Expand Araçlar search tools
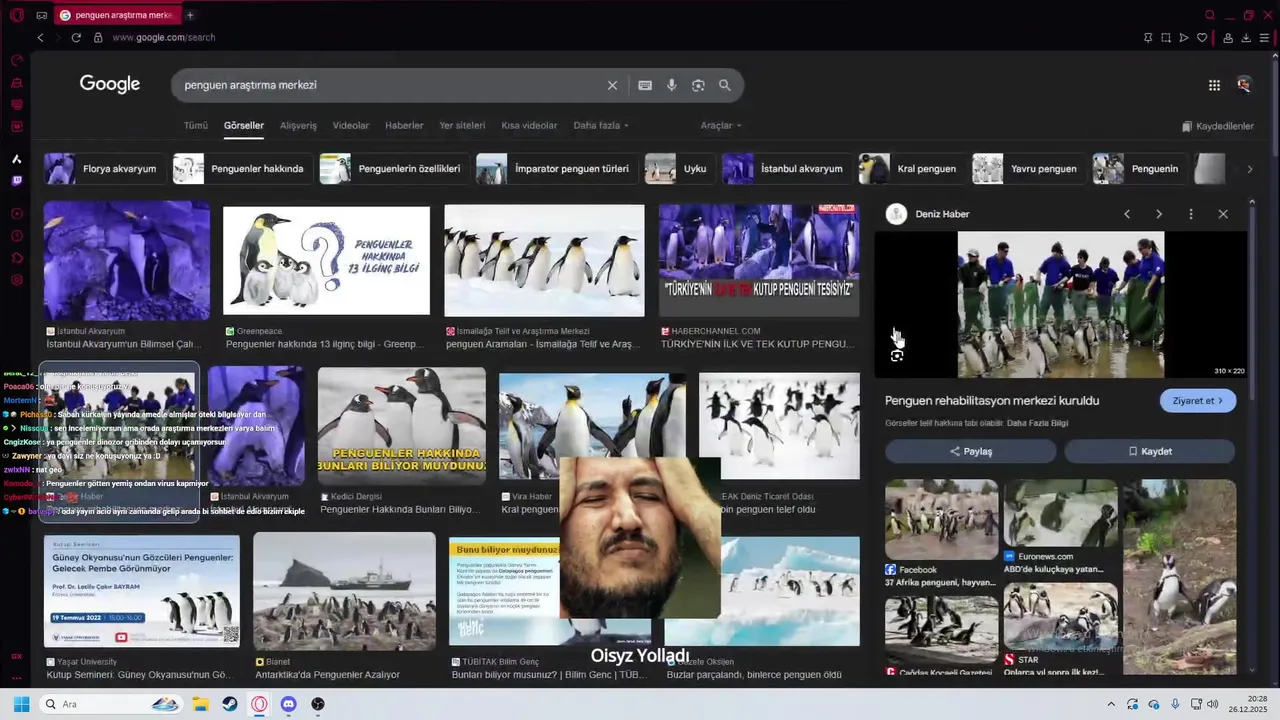The width and height of the screenshot is (1280, 720). tap(721, 126)
